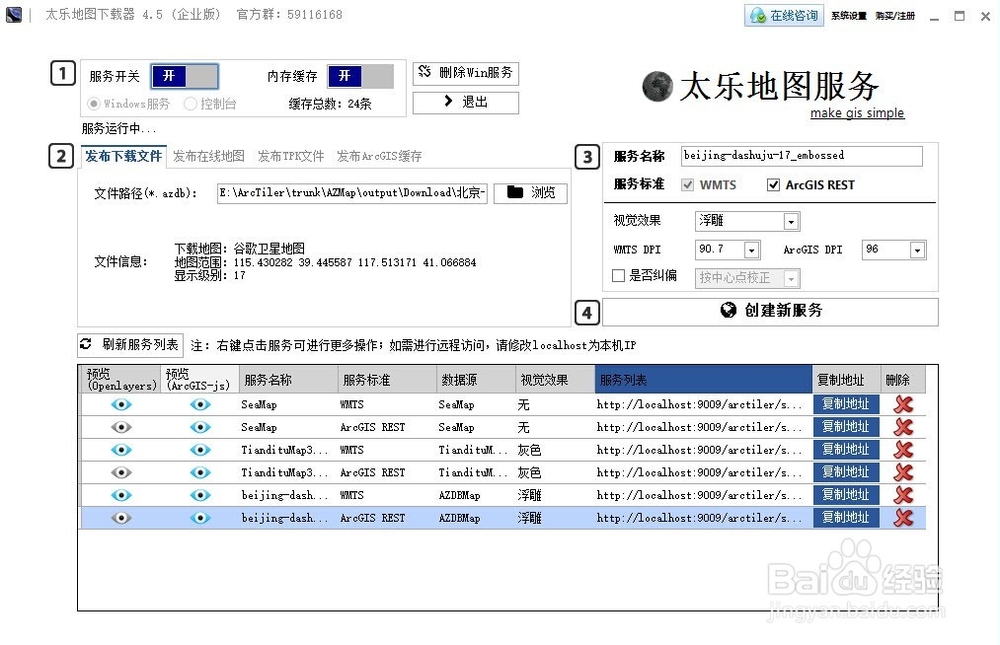
Task: Click the 在线咨询 button
Action: pyautogui.click(x=784, y=15)
